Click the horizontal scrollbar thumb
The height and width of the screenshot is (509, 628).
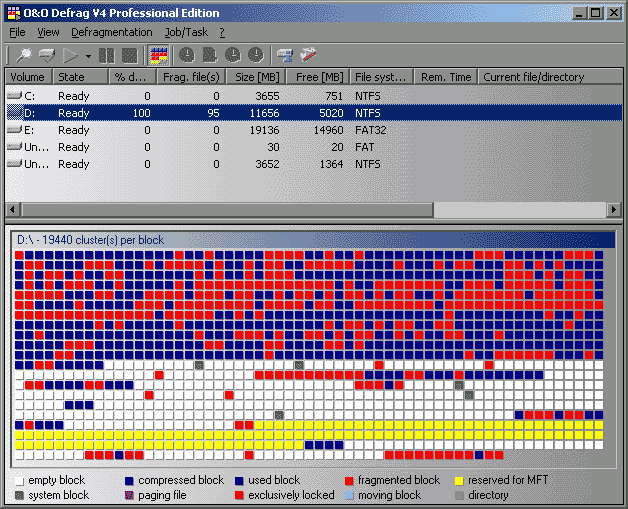coord(227,209)
